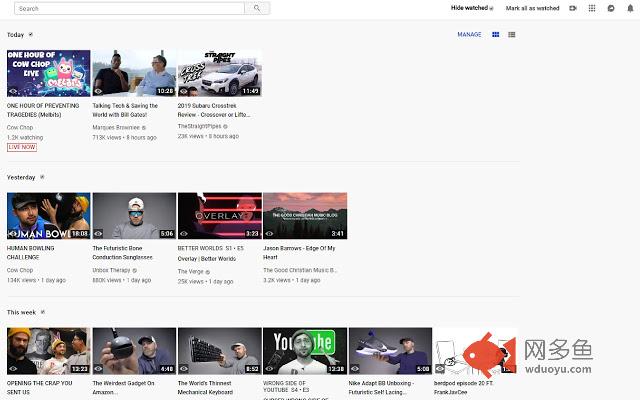Screen dimensions: 640x400
Task: Open the Weirdest Gadget On Amazon thumbnail
Action: [134, 351]
